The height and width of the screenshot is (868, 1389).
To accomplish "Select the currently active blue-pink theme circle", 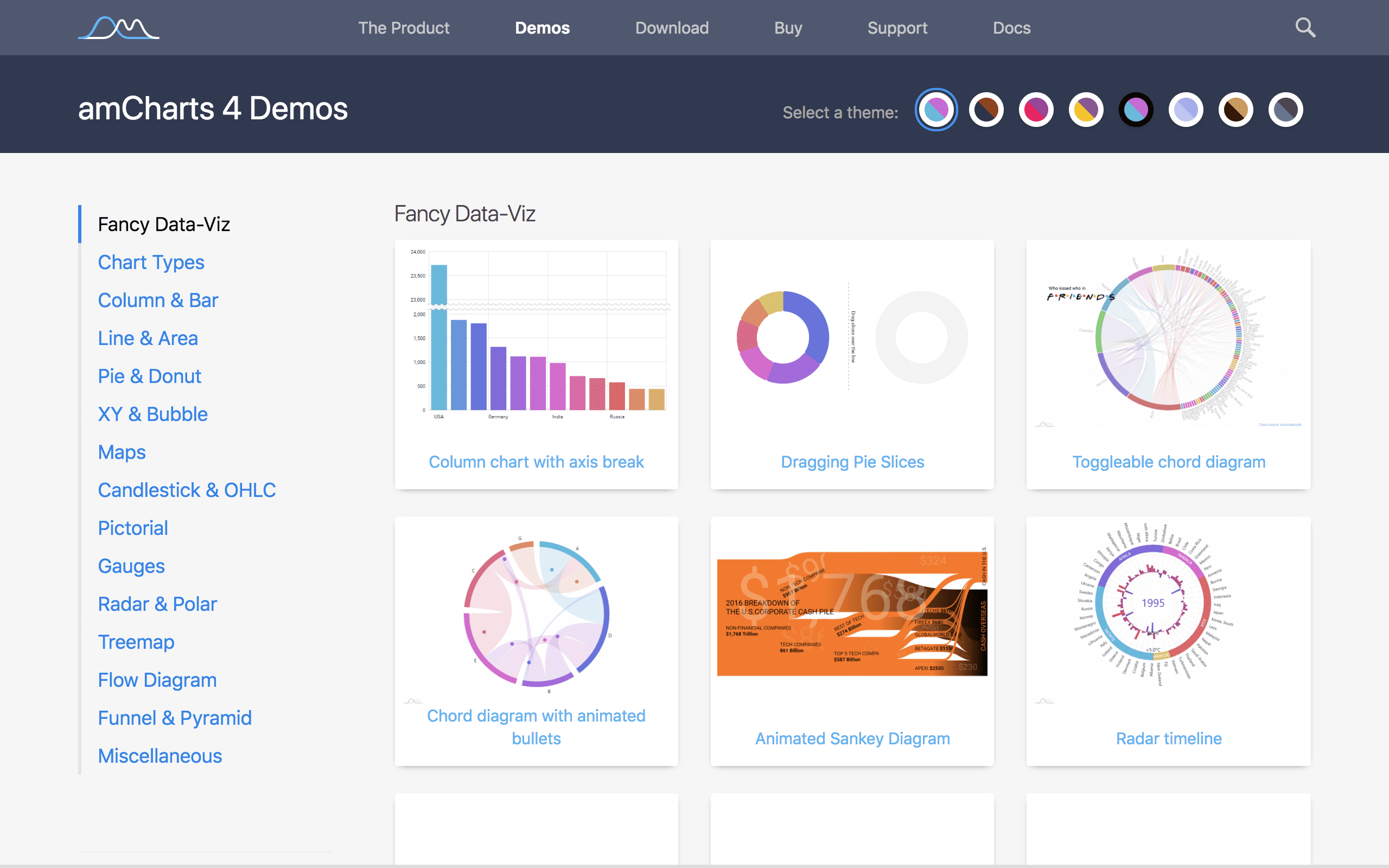I will click(935, 109).
